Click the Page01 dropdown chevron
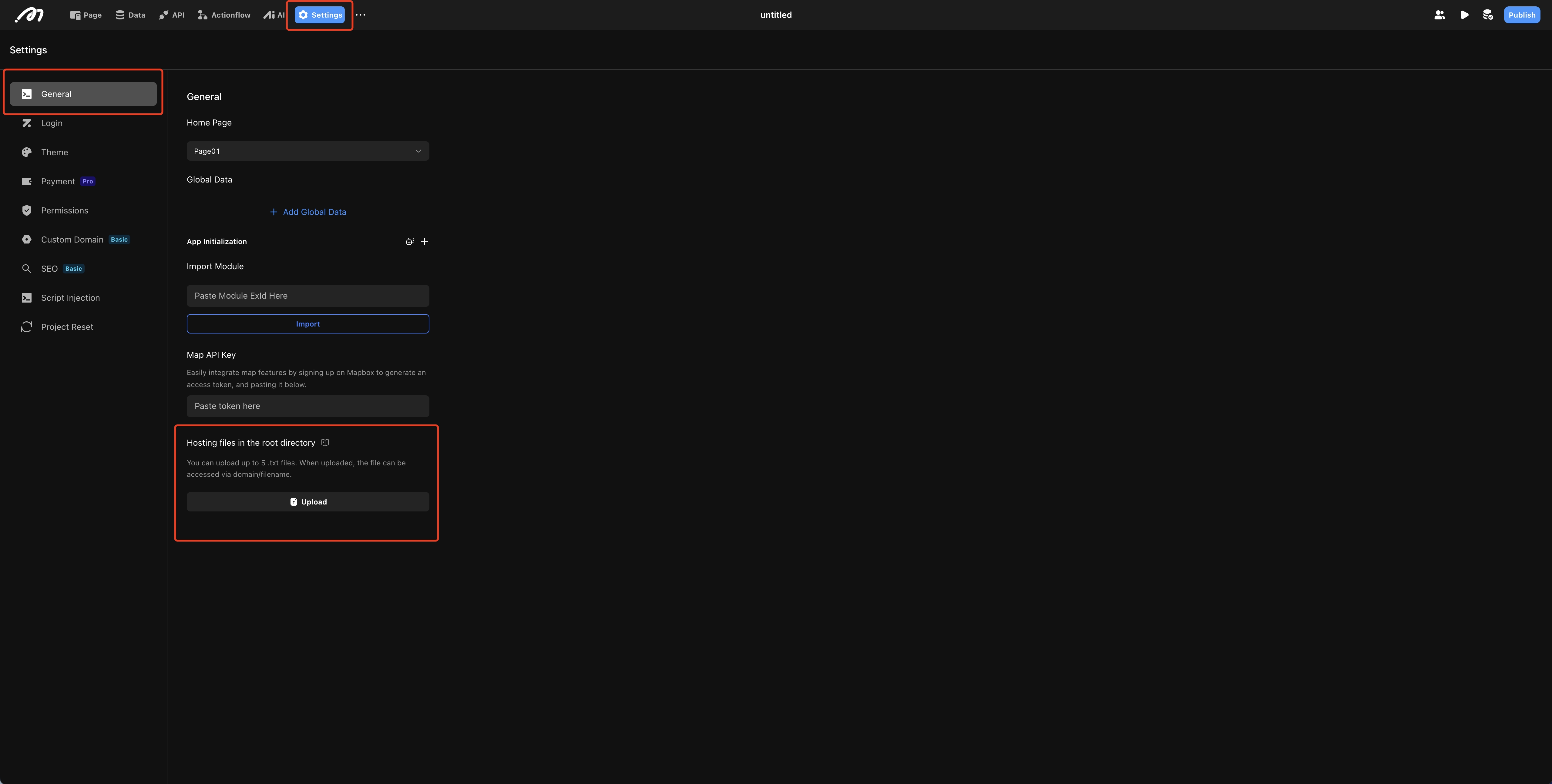 click(x=418, y=151)
